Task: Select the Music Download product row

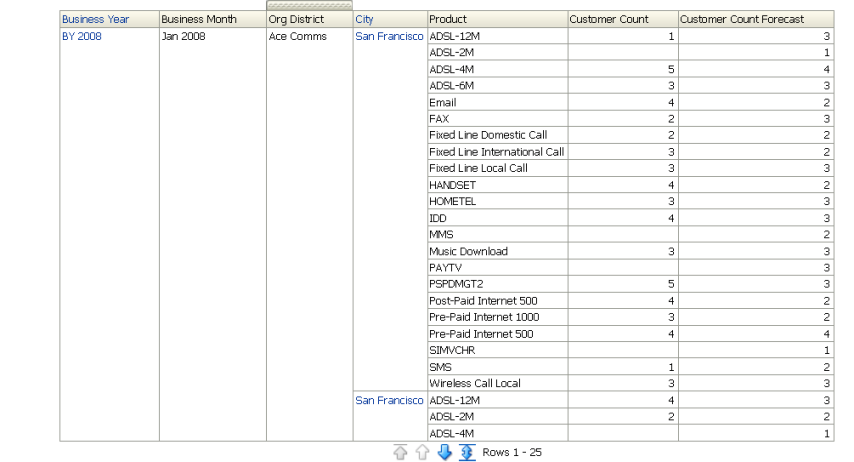Action: click(468, 251)
